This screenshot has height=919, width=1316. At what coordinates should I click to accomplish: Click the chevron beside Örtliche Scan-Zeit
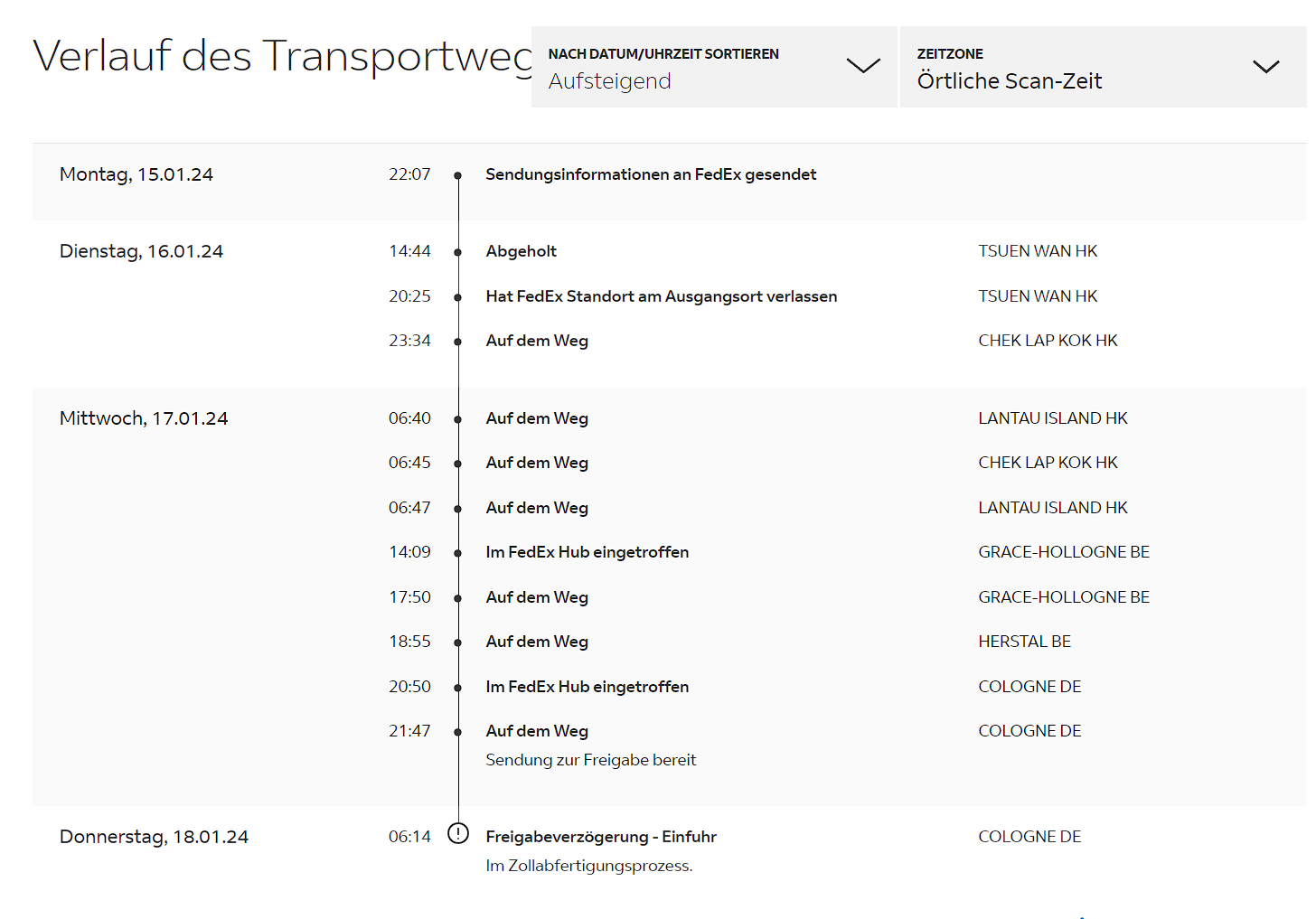pyautogui.click(x=1265, y=67)
